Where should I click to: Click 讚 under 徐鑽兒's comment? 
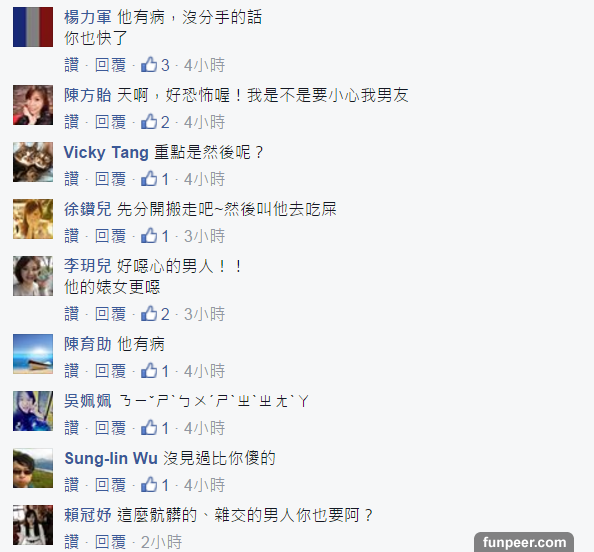point(72,236)
